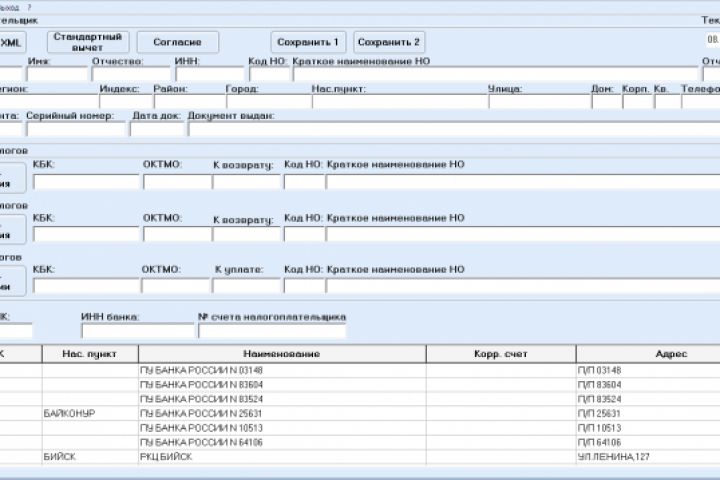Select row ГУ БАНКА РОССИИ N 83524
This screenshot has width=720, height=480.
click(360, 399)
